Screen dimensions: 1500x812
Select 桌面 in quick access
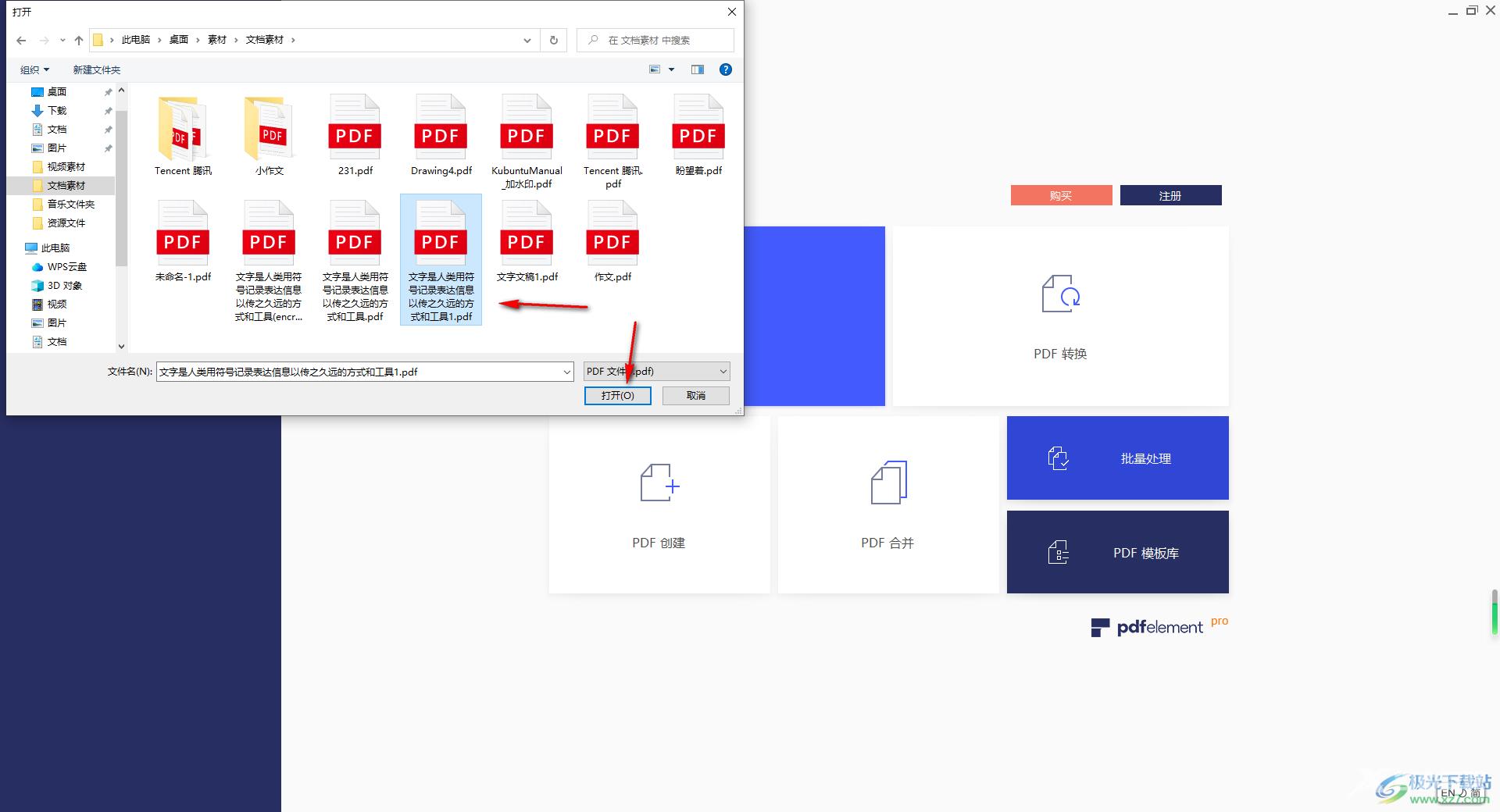coord(57,91)
